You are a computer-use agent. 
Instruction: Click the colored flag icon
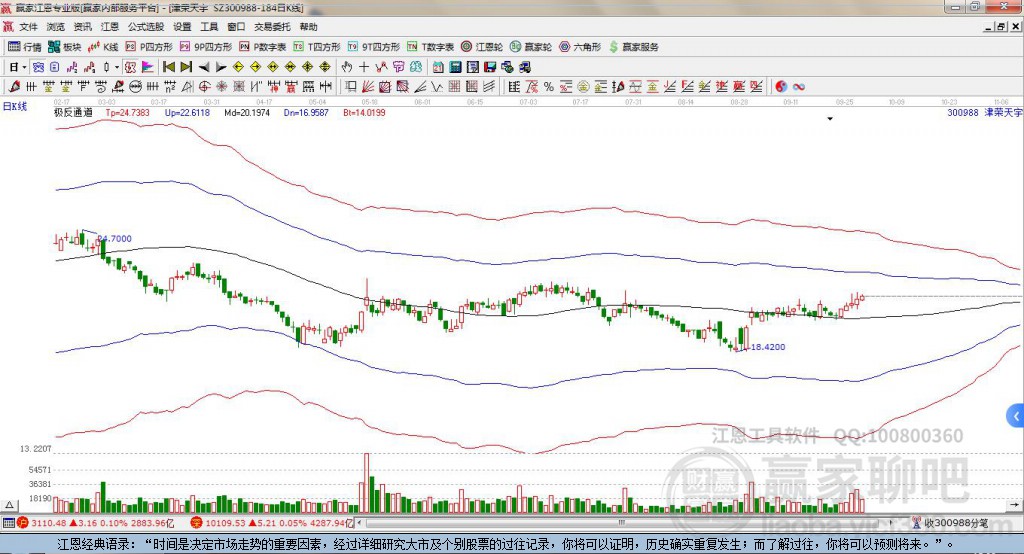tap(148, 67)
